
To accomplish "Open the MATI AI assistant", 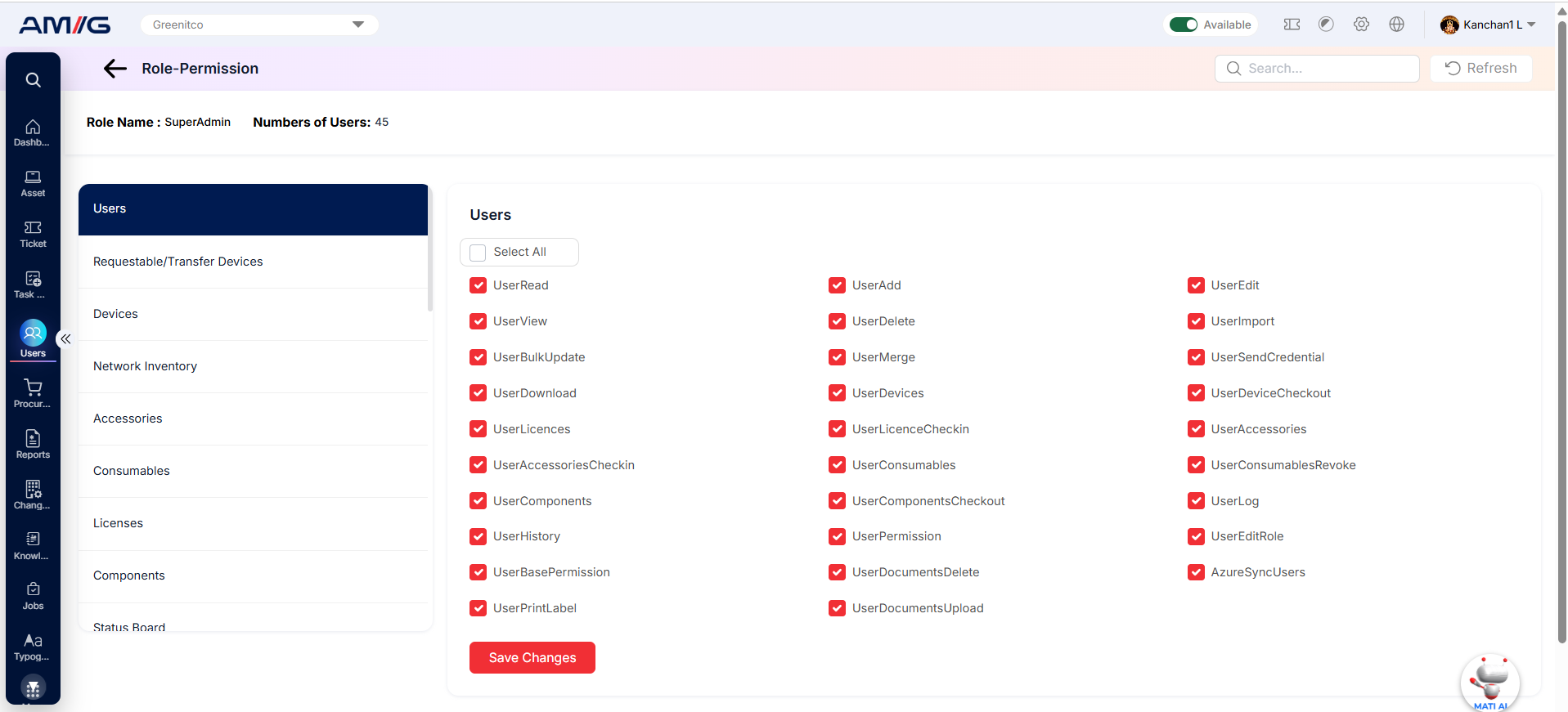I will click(x=1490, y=683).
